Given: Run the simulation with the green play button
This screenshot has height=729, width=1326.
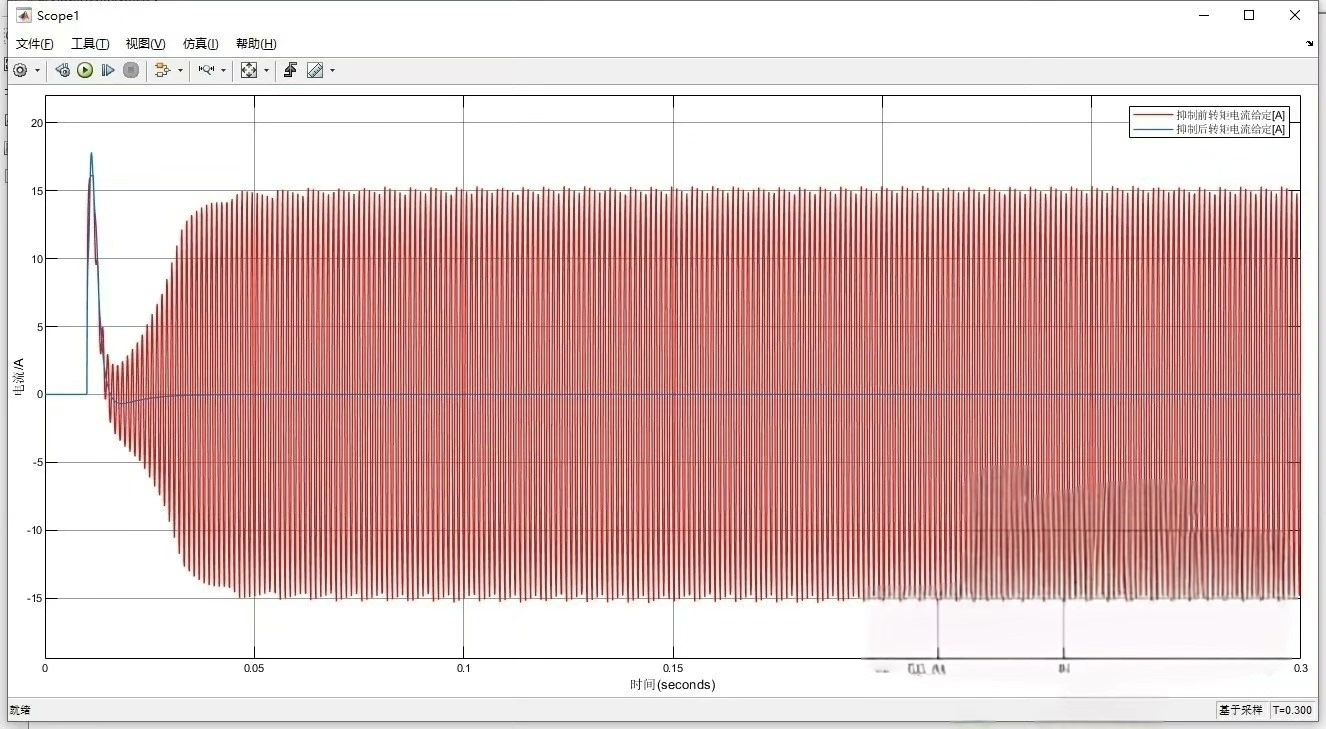Looking at the screenshot, I should [85, 70].
